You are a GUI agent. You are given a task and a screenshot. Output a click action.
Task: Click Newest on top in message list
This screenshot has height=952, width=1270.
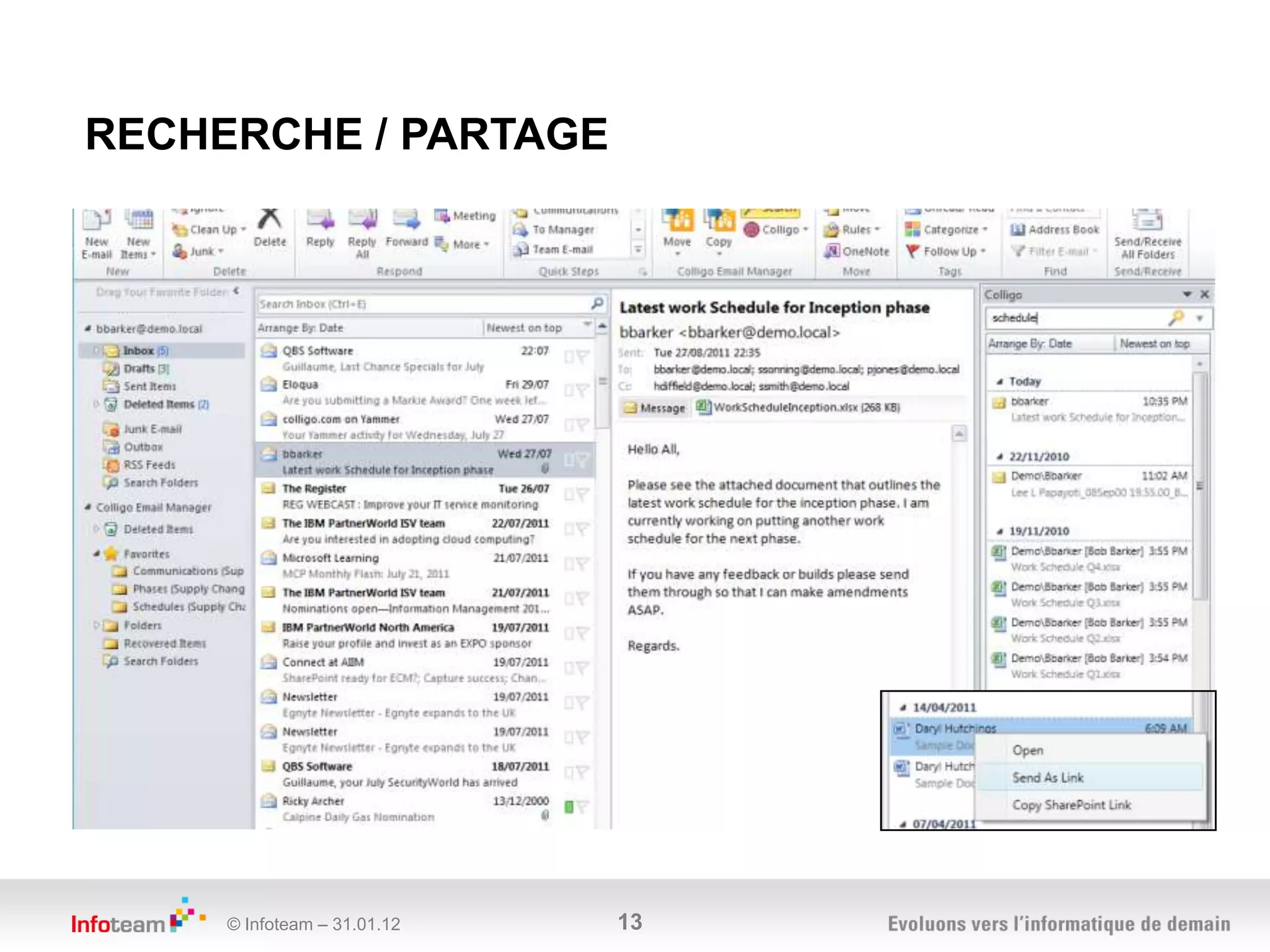pyautogui.click(x=524, y=328)
